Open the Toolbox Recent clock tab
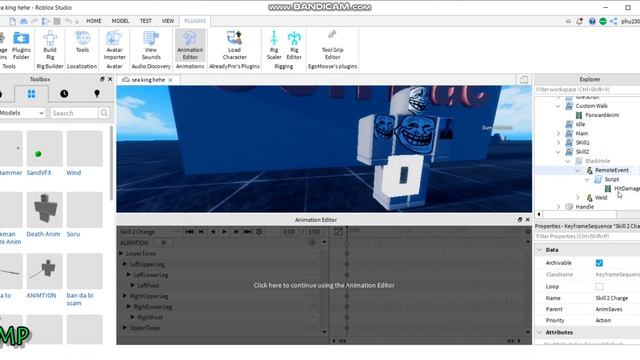 [x=64, y=94]
